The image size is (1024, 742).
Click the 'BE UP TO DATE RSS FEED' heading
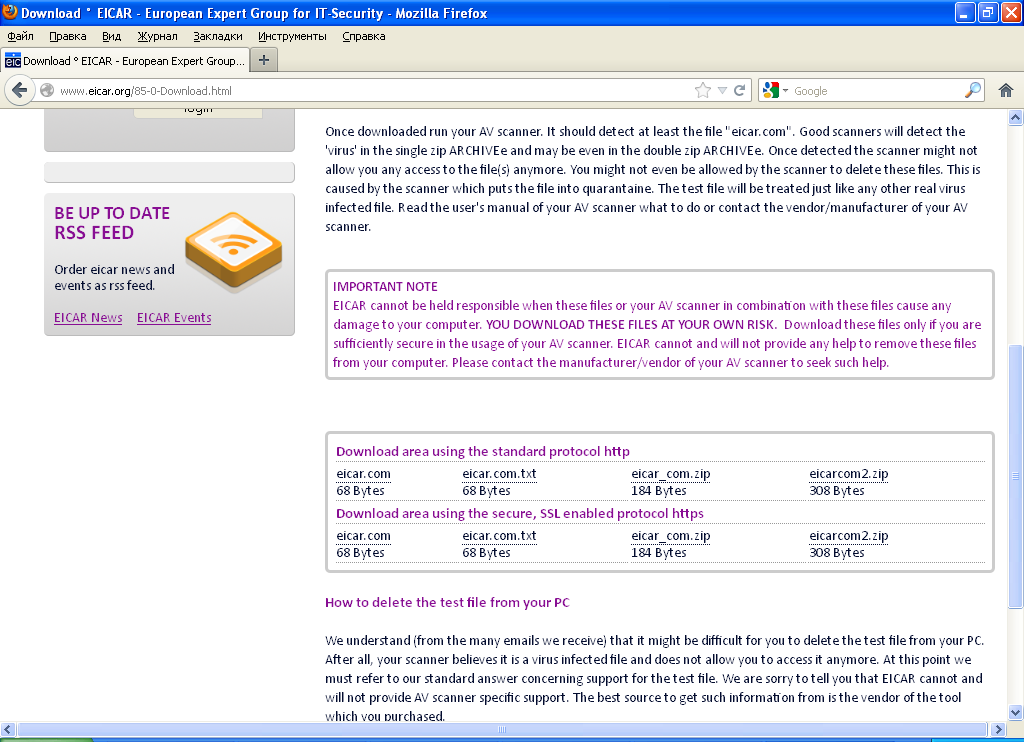click(x=112, y=223)
